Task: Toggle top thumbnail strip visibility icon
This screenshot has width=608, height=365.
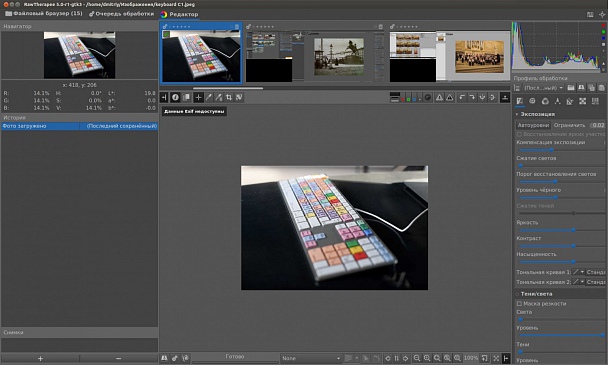Action: [505, 97]
